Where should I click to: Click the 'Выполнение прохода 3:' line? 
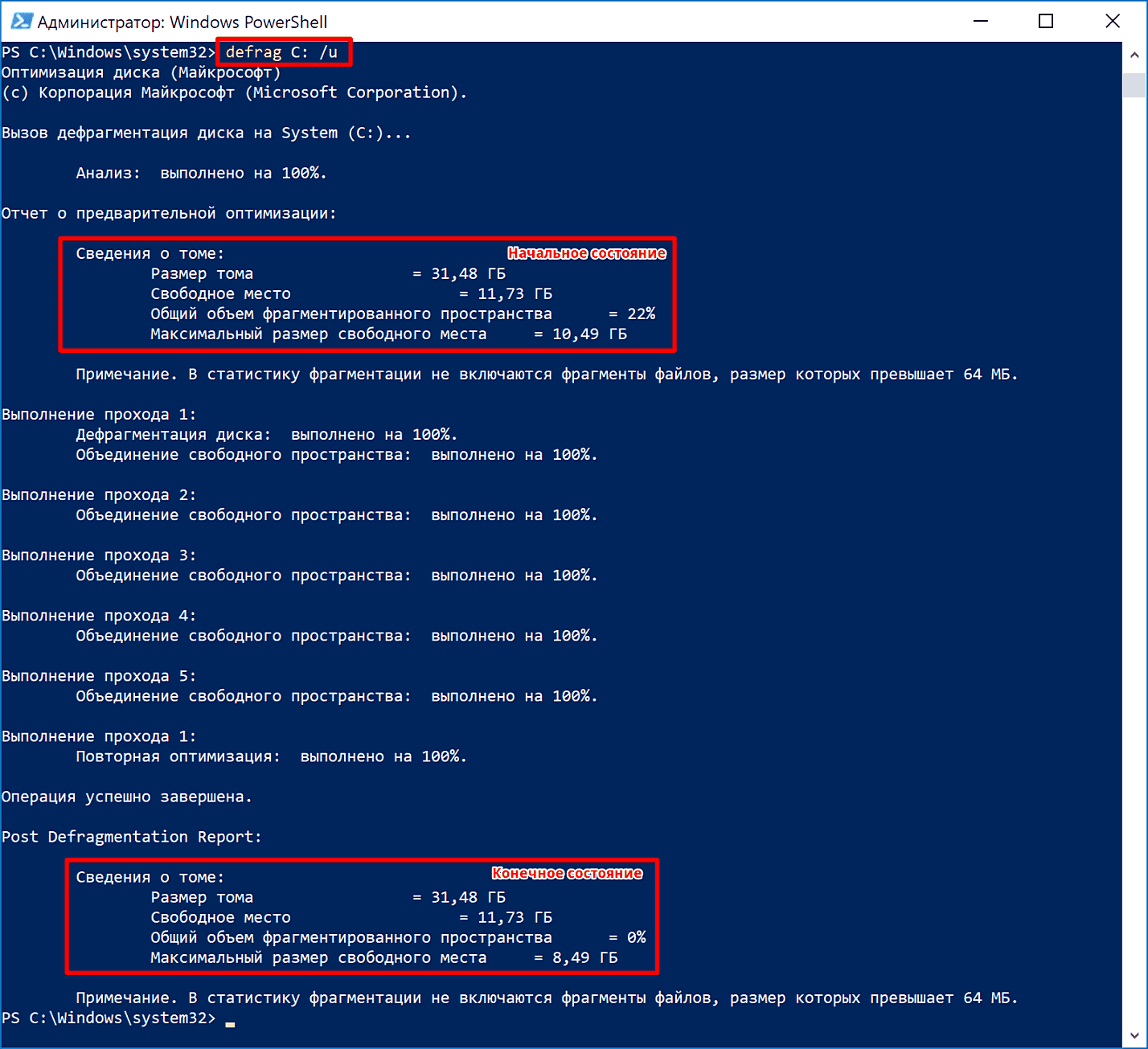point(99,555)
